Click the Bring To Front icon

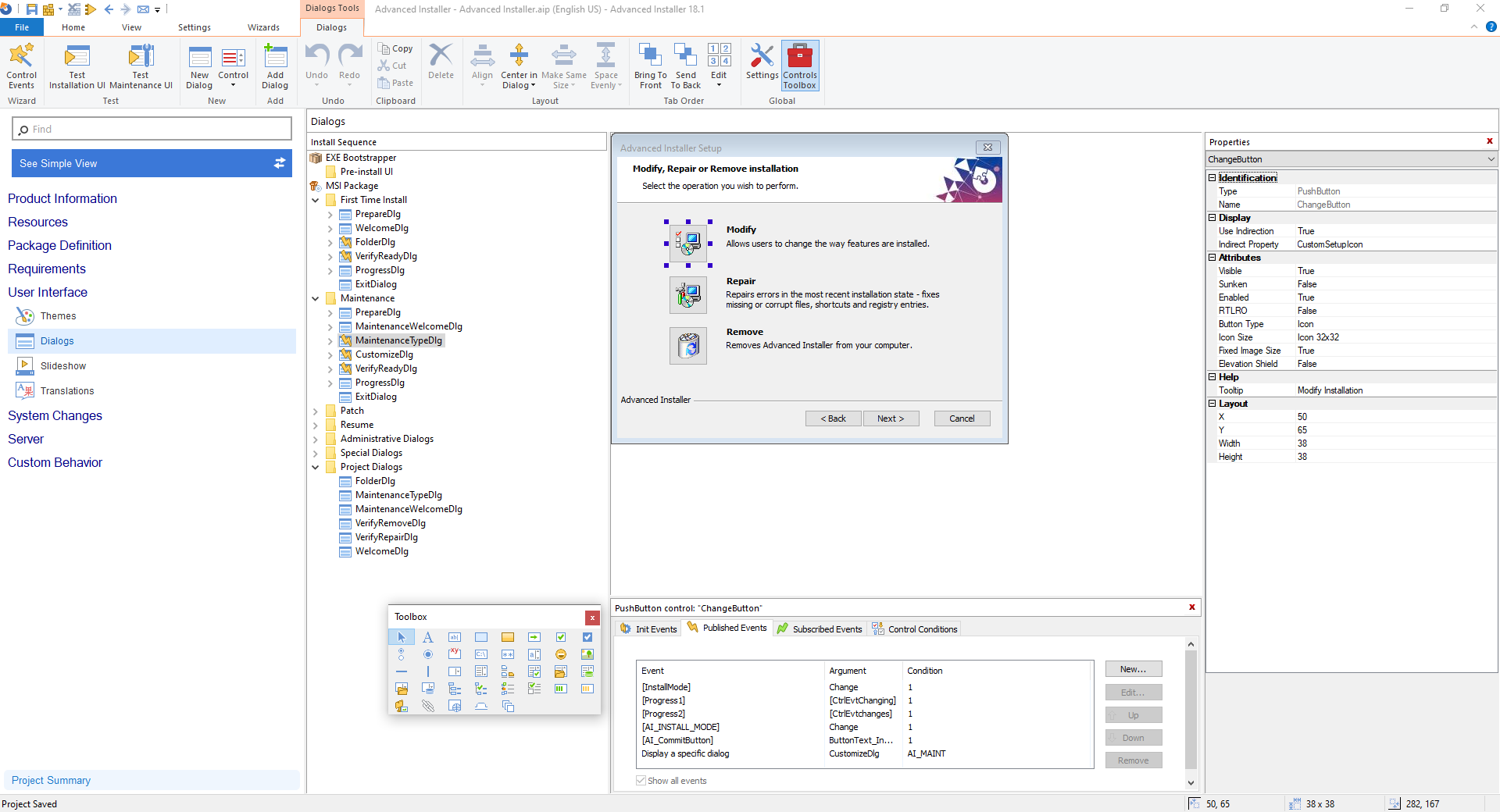tap(650, 66)
